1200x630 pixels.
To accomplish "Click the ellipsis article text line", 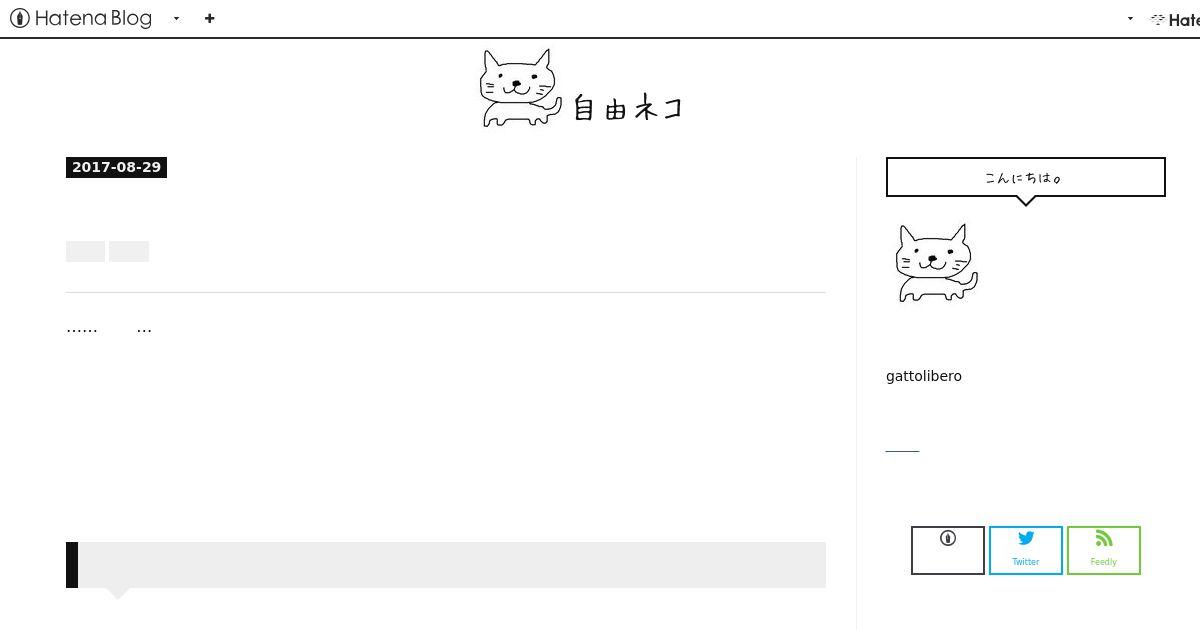I will coord(109,328).
